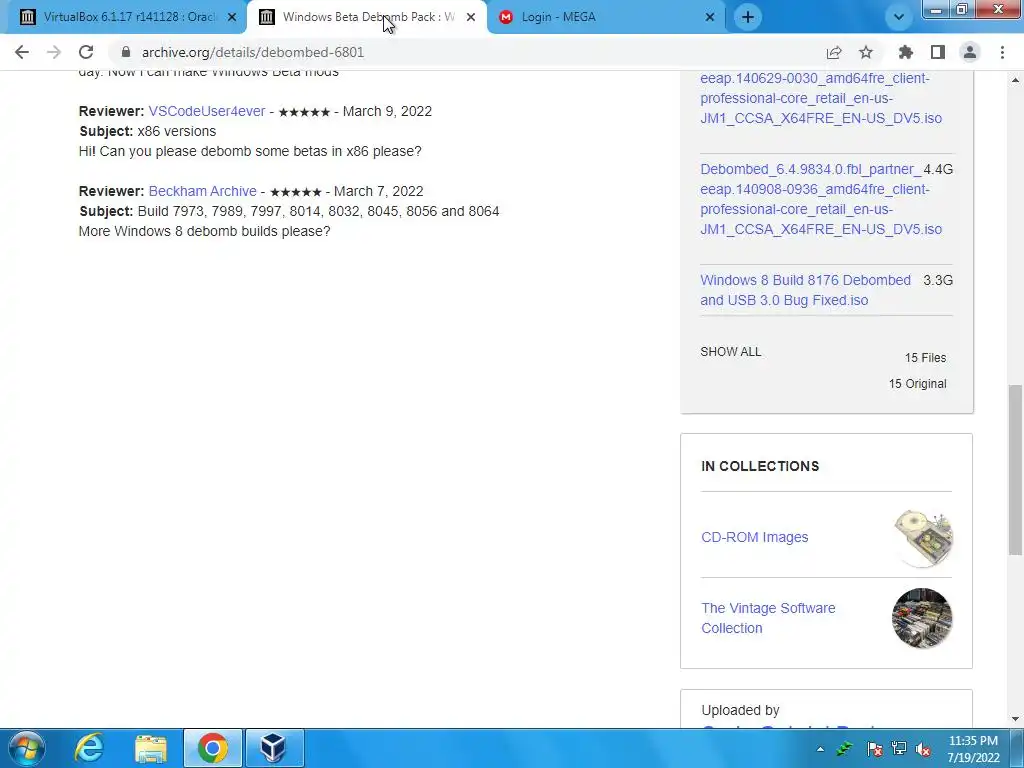Open a new browser tab
This screenshot has height=768, width=1024.
pos(748,17)
